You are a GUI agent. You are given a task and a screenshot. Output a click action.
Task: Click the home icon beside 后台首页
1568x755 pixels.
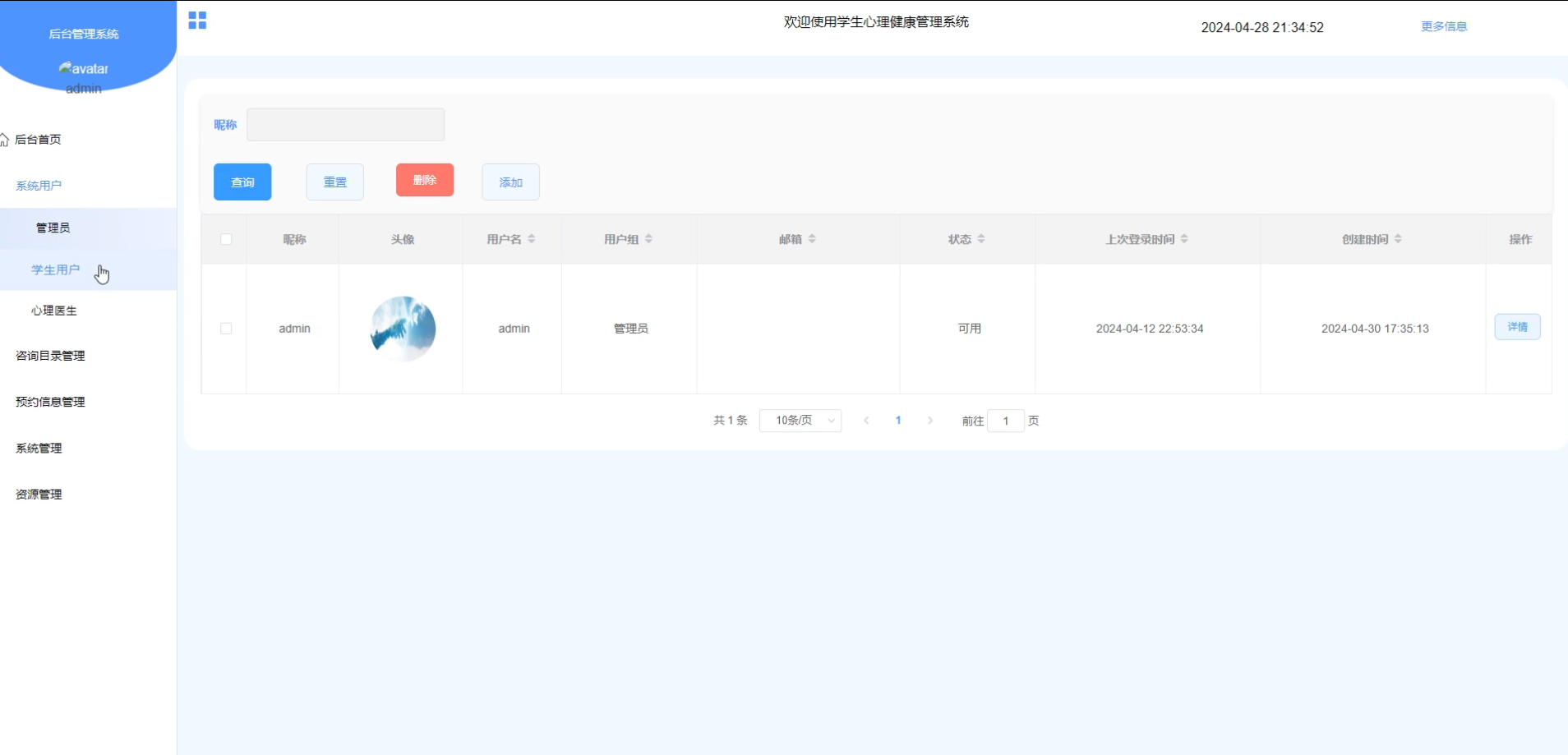point(4,140)
